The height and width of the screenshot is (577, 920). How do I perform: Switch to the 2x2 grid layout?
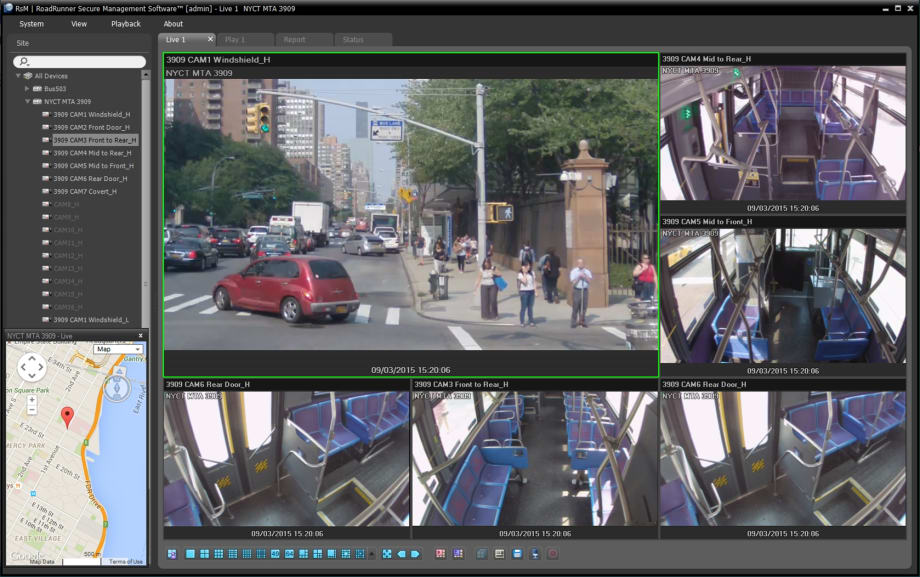(x=204, y=552)
